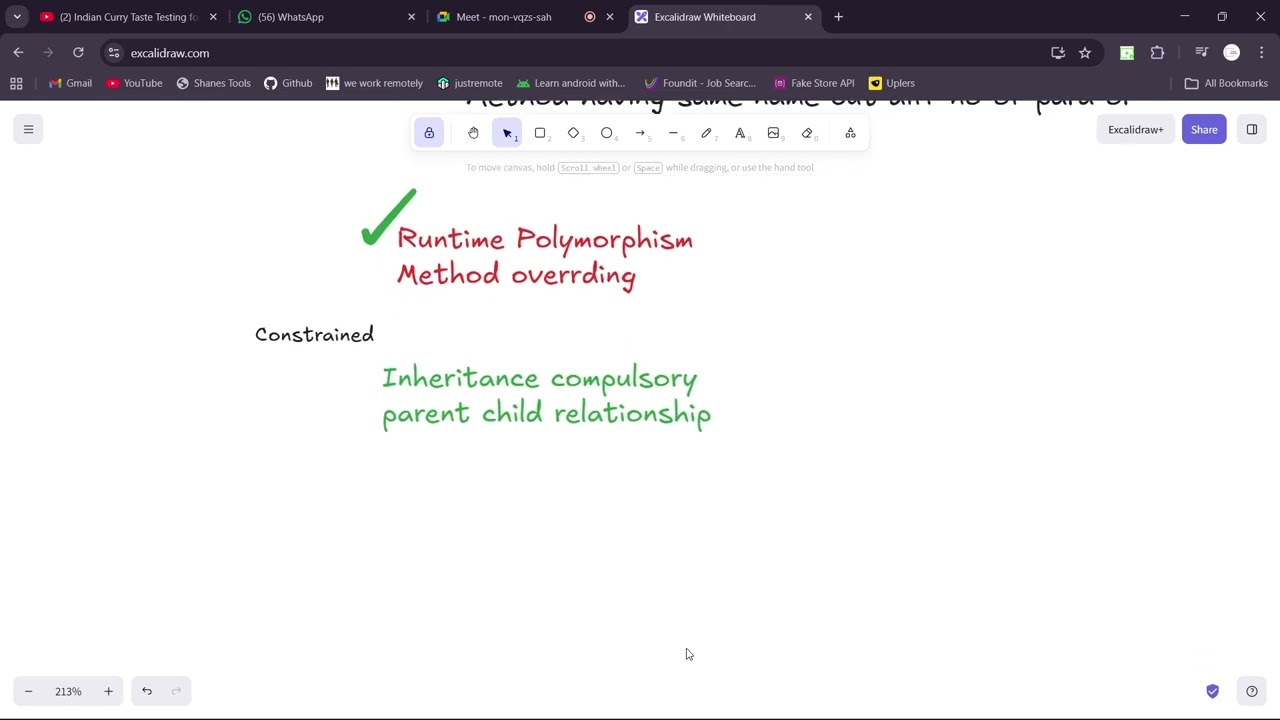Select the Pencil draw tool

point(707,133)
